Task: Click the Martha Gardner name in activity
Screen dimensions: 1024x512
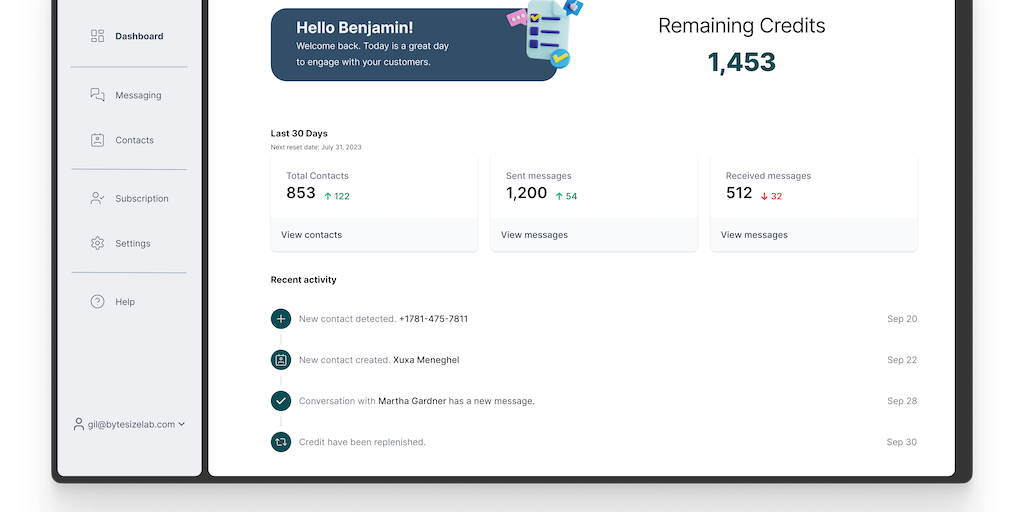Action: click(x=411, y=401)
